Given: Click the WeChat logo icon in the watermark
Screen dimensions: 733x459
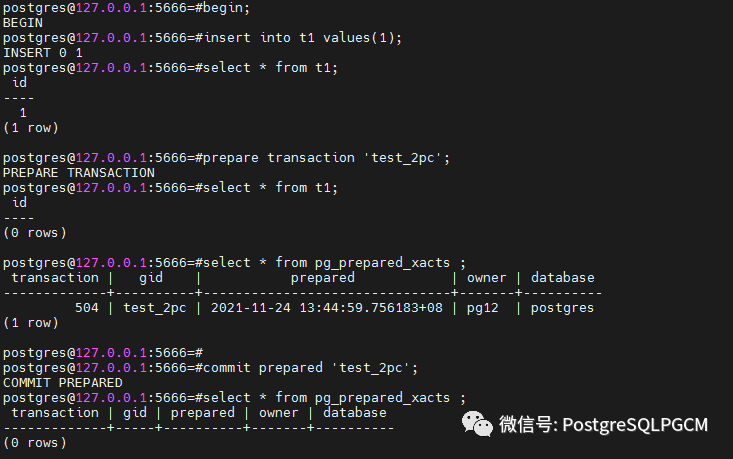Looking at the screenshot, I should (477, 424).
